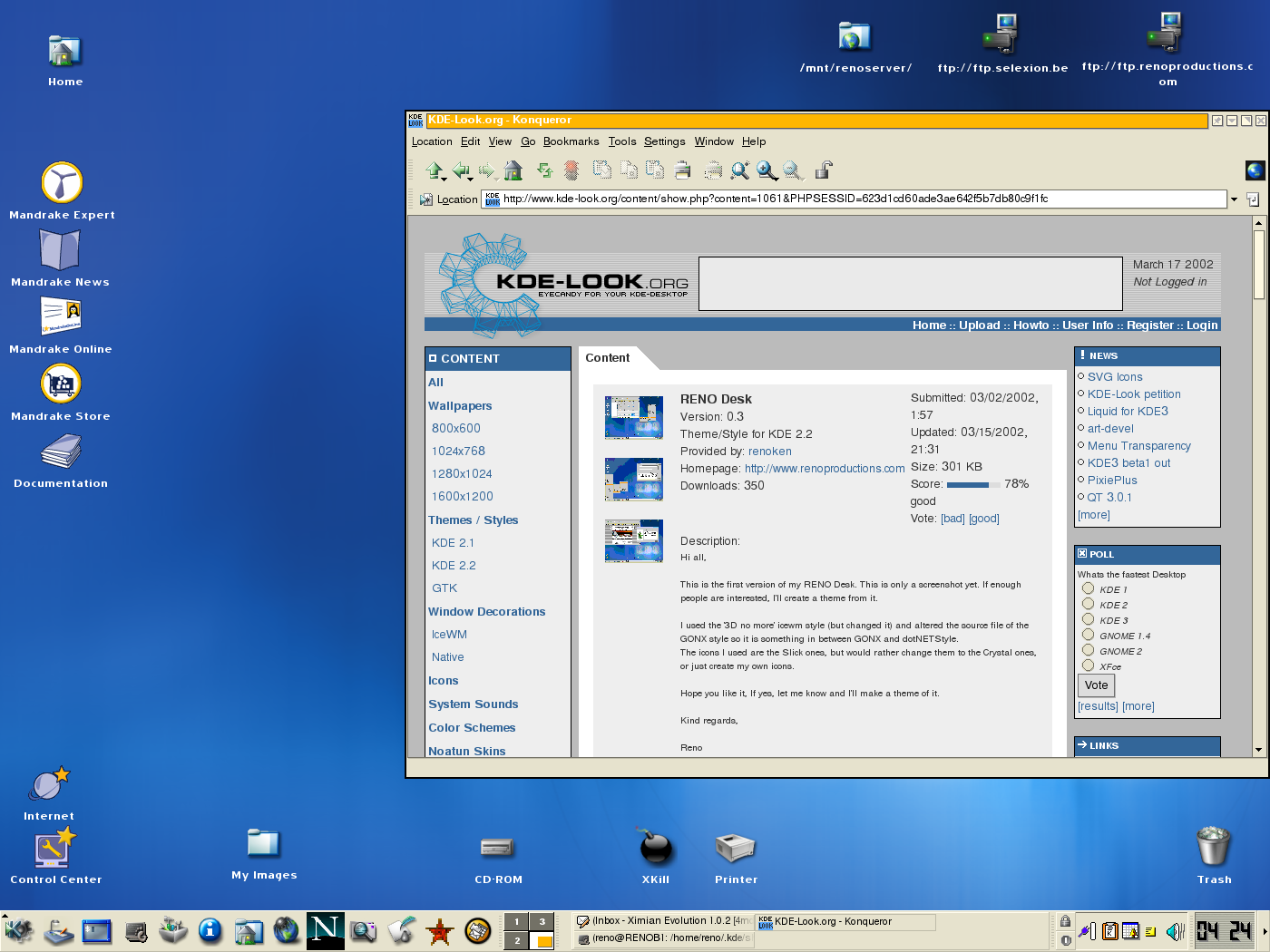The width and height of the screenshot is (1270, 952).
Task: Click the red star icon in the panel
Action: coord(440,931)
